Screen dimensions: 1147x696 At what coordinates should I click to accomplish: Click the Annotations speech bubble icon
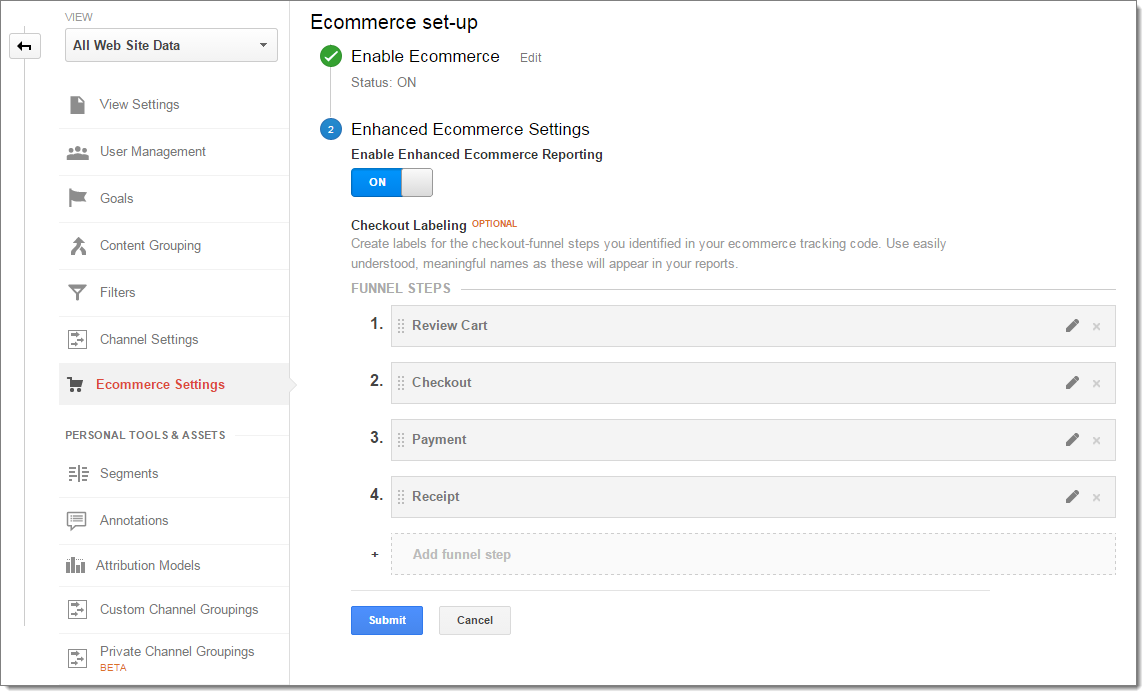(x=77, y=520)
